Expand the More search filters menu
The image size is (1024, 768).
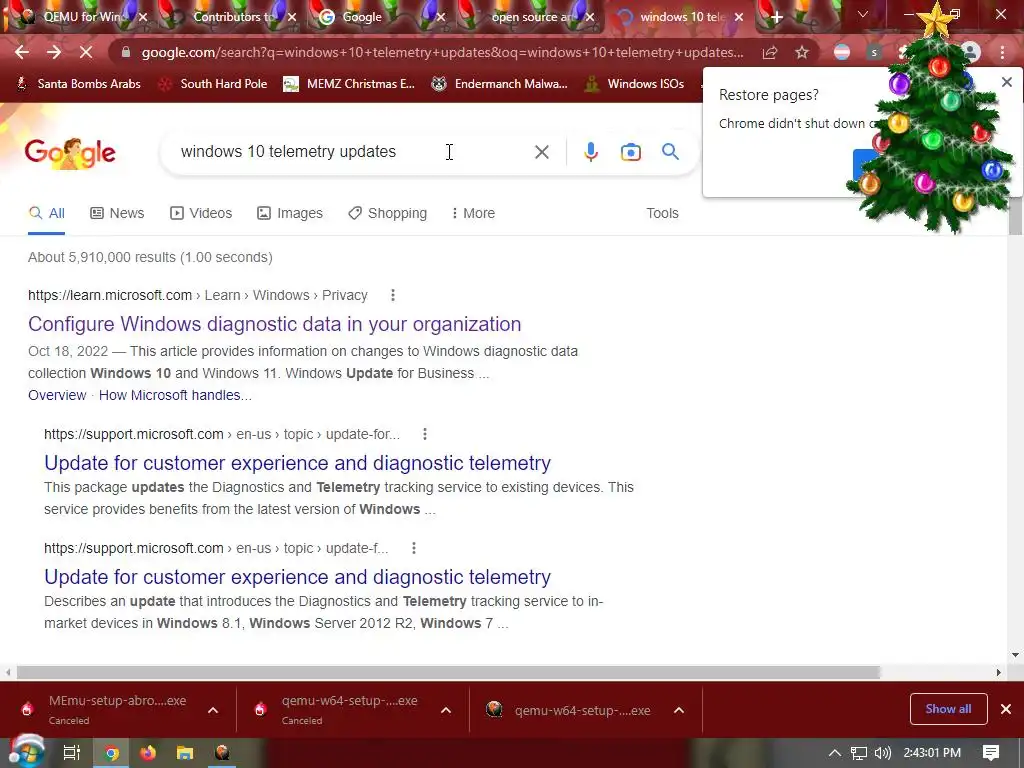pyautogui.click(x=473, y=213)
